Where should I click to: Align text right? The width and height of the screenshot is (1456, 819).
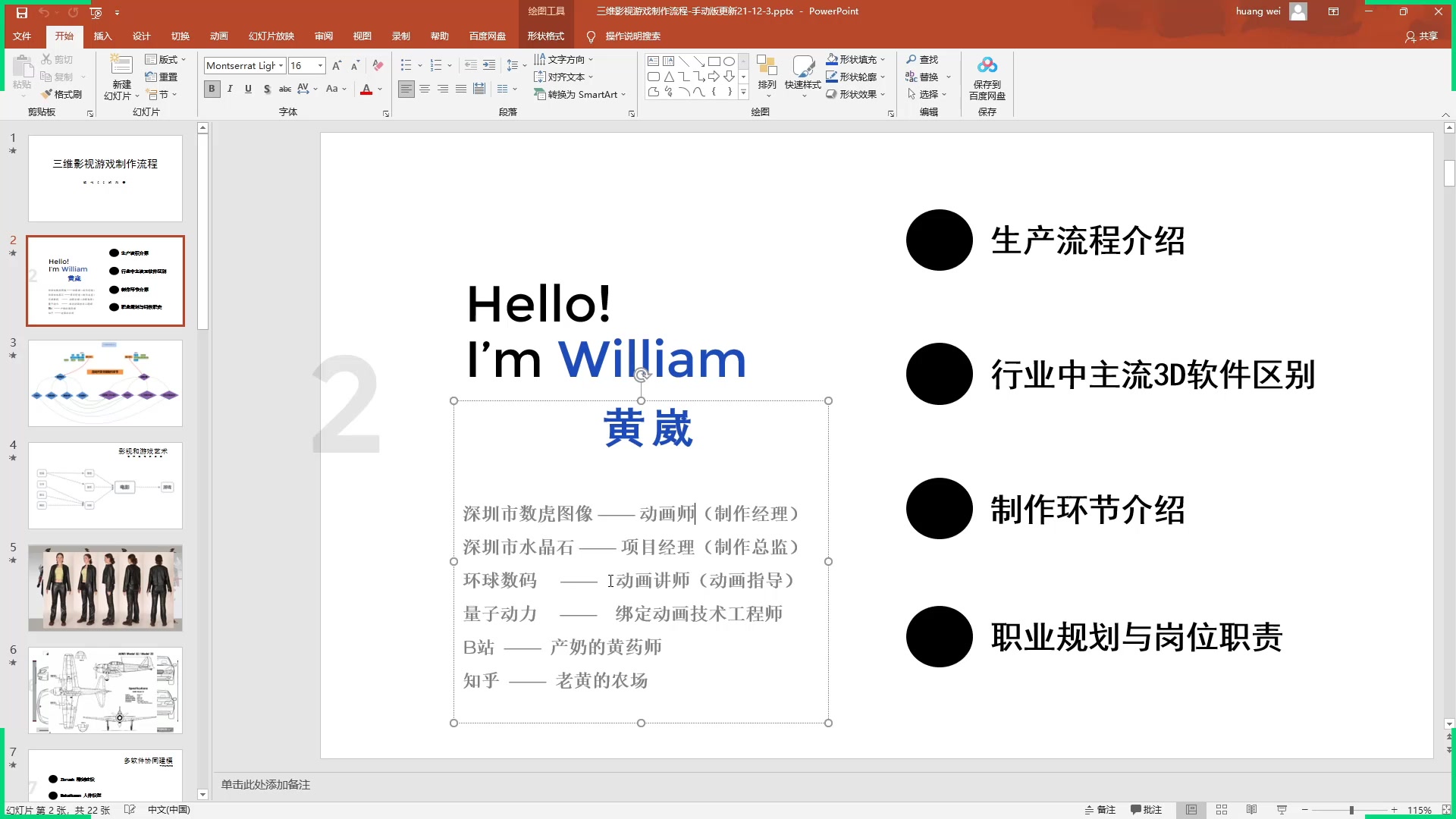click(443, 89)
